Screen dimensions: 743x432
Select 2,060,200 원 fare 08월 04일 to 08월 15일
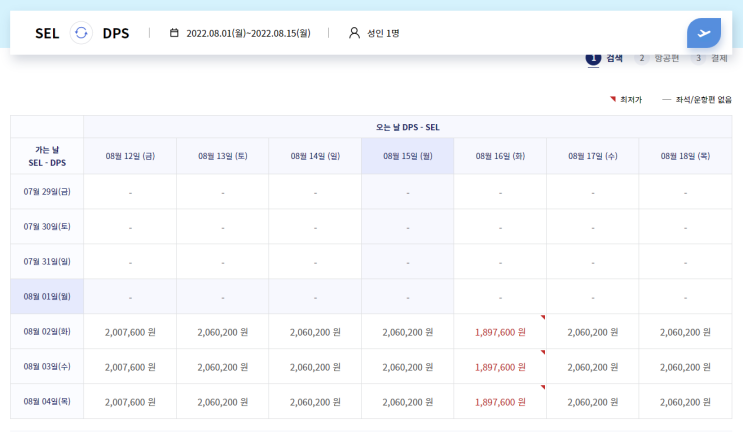pos(408,402)
